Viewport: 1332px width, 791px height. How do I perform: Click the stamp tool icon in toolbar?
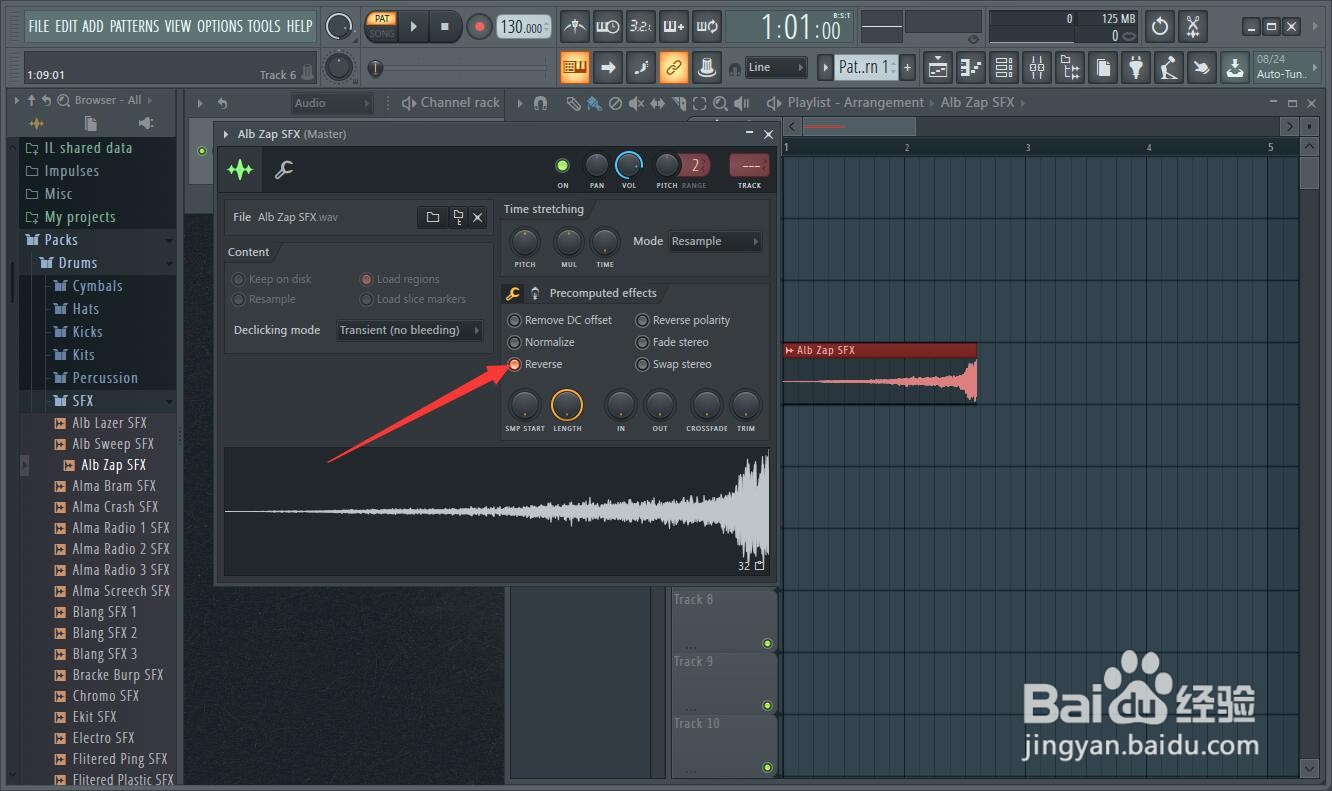pos(707,68)
